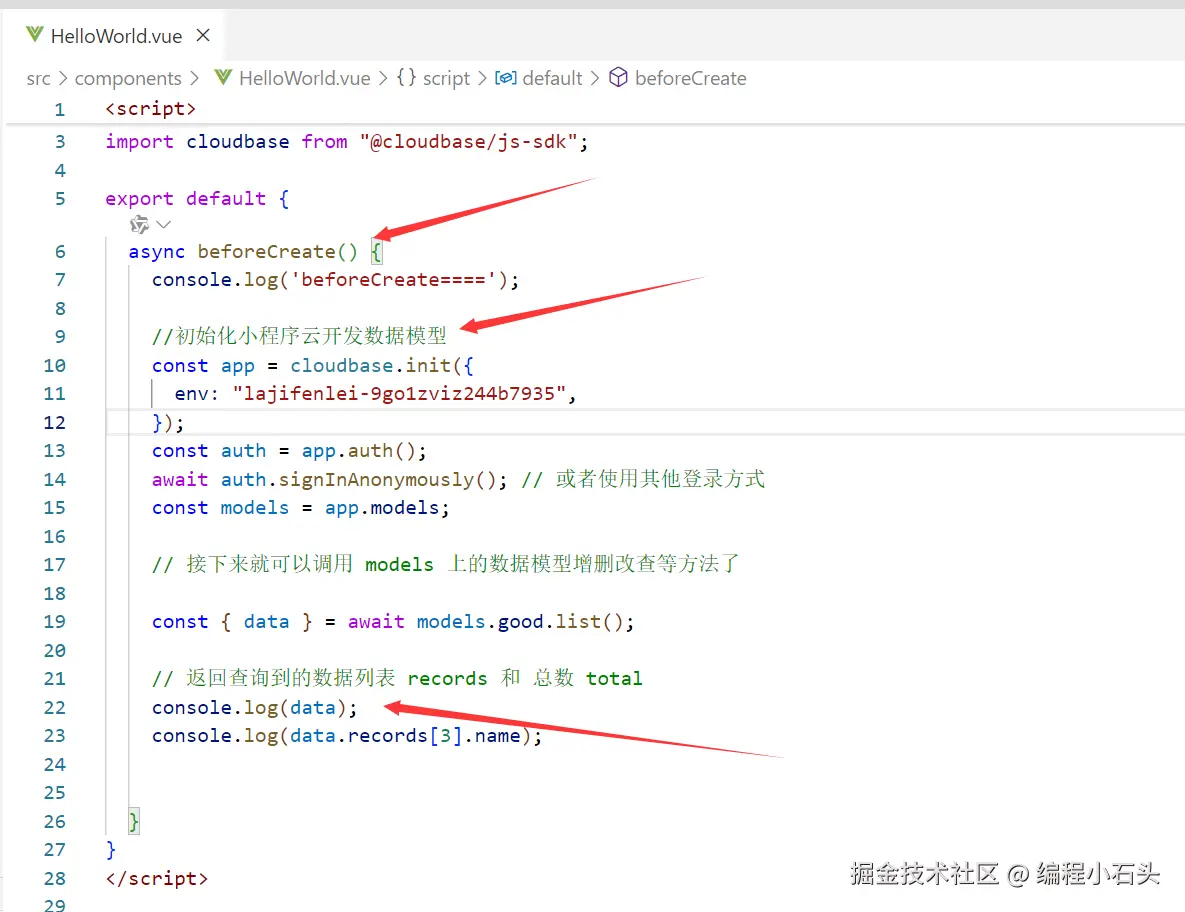Select the HelloWorld.vue editor tab

(x=116, y=36)
